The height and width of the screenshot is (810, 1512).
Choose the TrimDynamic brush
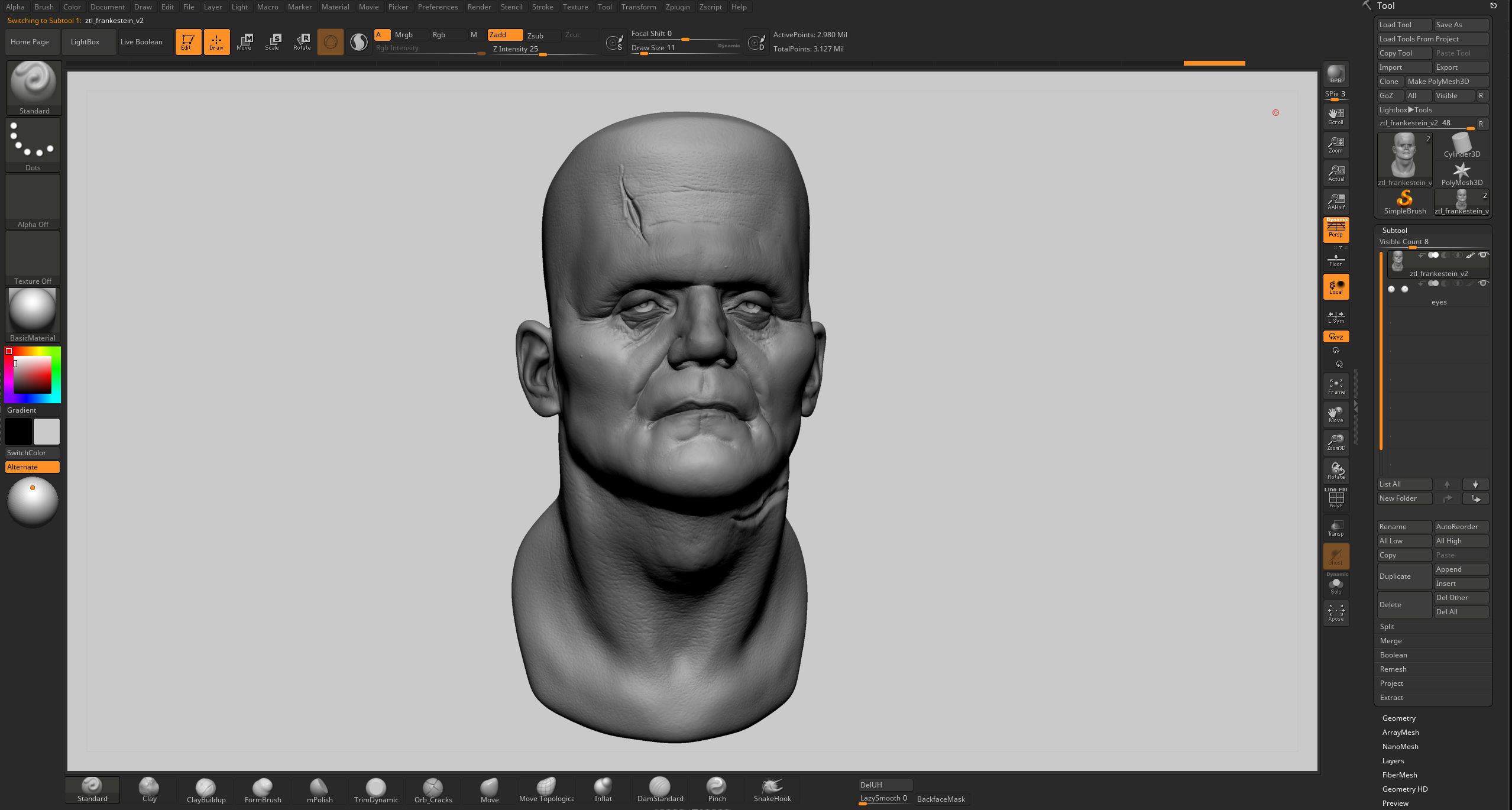click(376, 790)
